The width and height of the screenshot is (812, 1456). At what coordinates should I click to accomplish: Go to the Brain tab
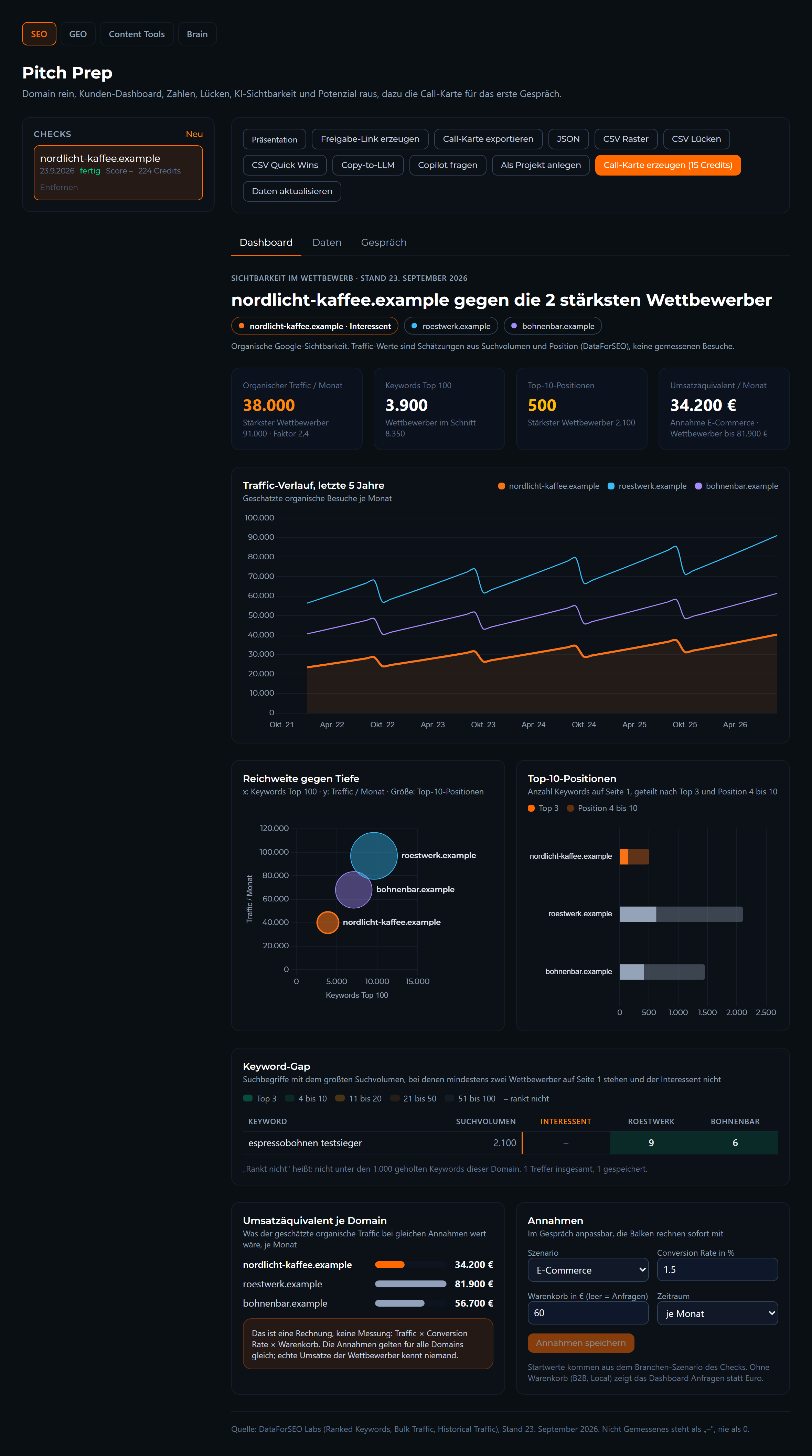[x=197, y=34]
